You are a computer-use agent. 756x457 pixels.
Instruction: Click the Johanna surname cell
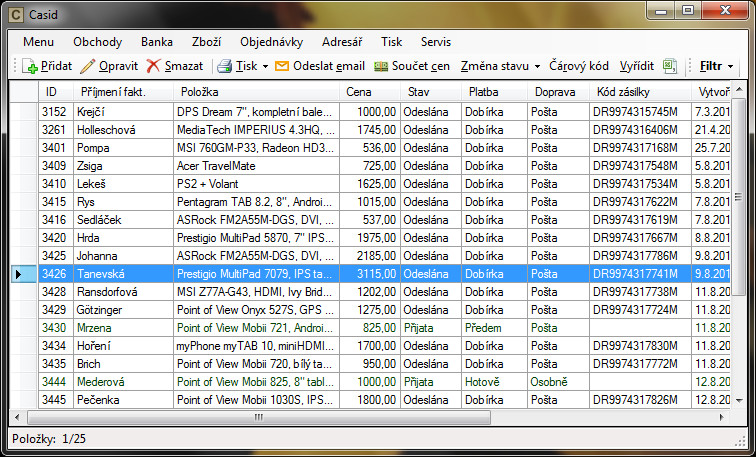(123, 255)
